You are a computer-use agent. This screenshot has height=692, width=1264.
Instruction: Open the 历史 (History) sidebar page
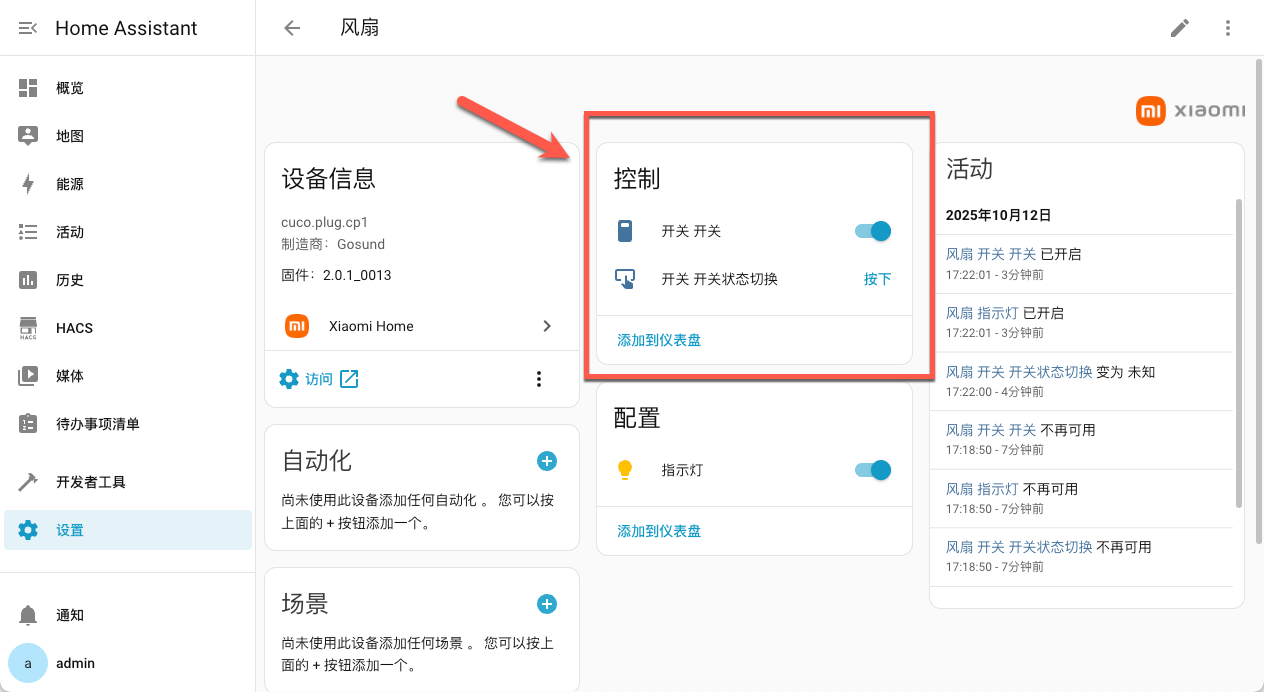coord(70,280)
